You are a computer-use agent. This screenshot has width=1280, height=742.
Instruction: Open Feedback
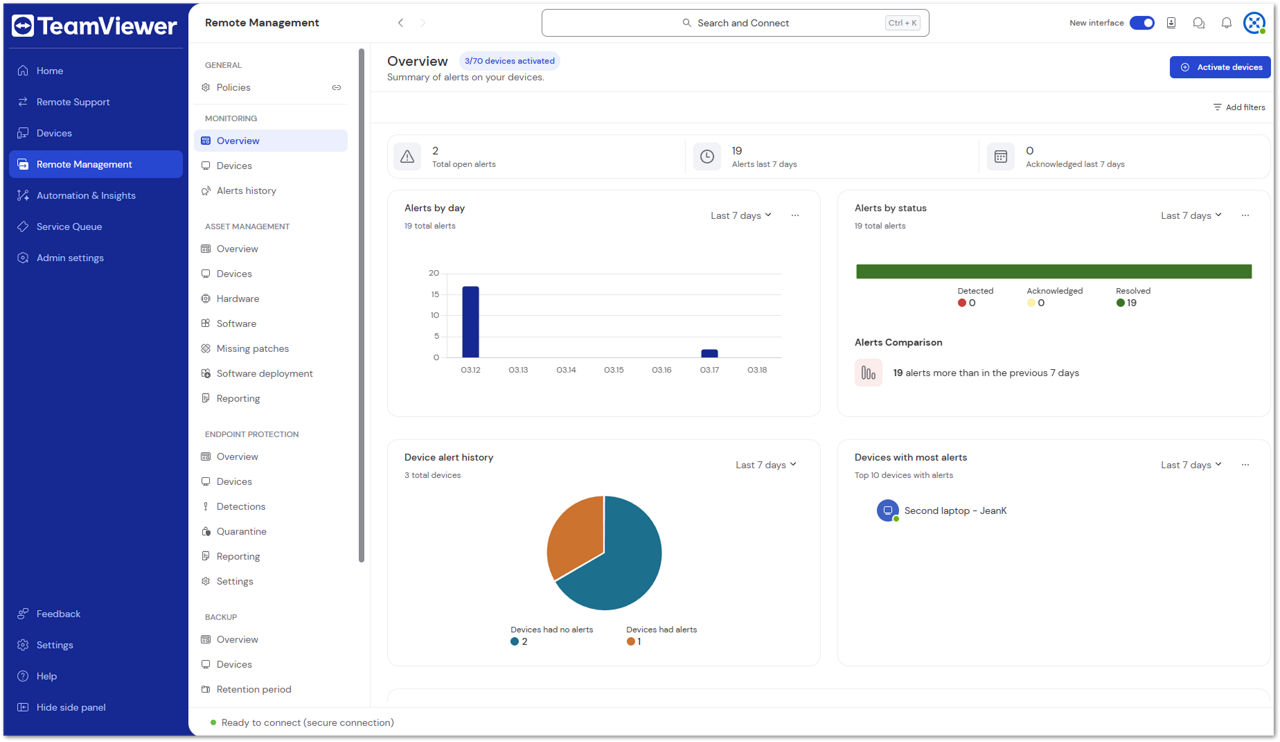96,614
